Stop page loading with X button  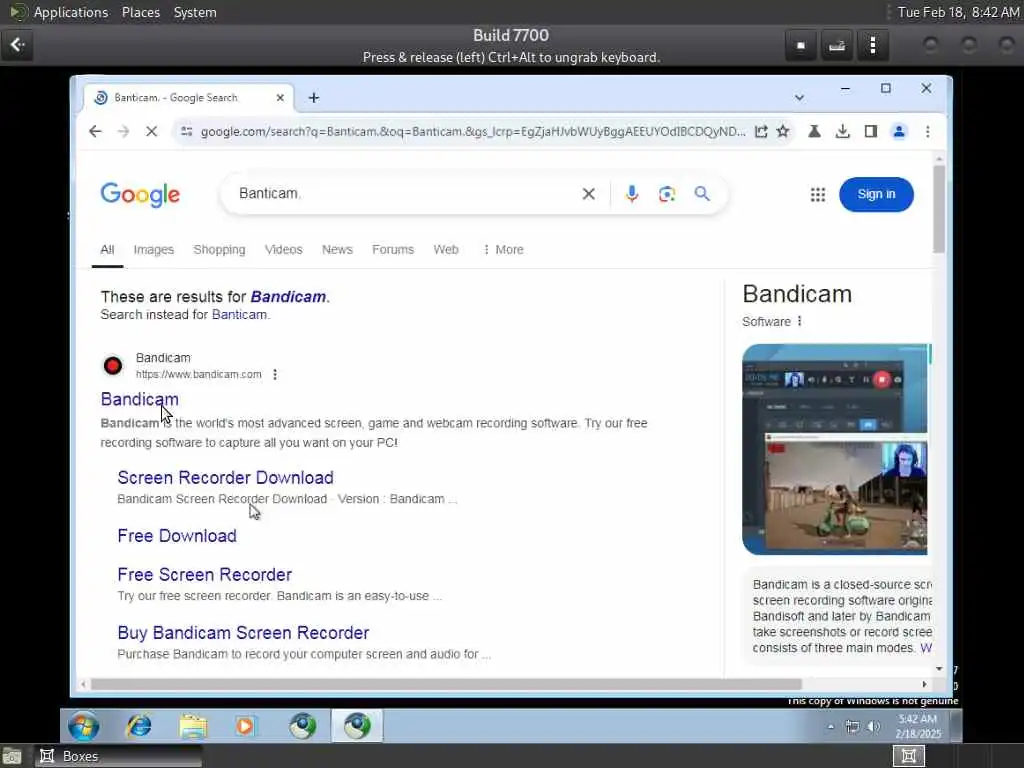point(152,131)
